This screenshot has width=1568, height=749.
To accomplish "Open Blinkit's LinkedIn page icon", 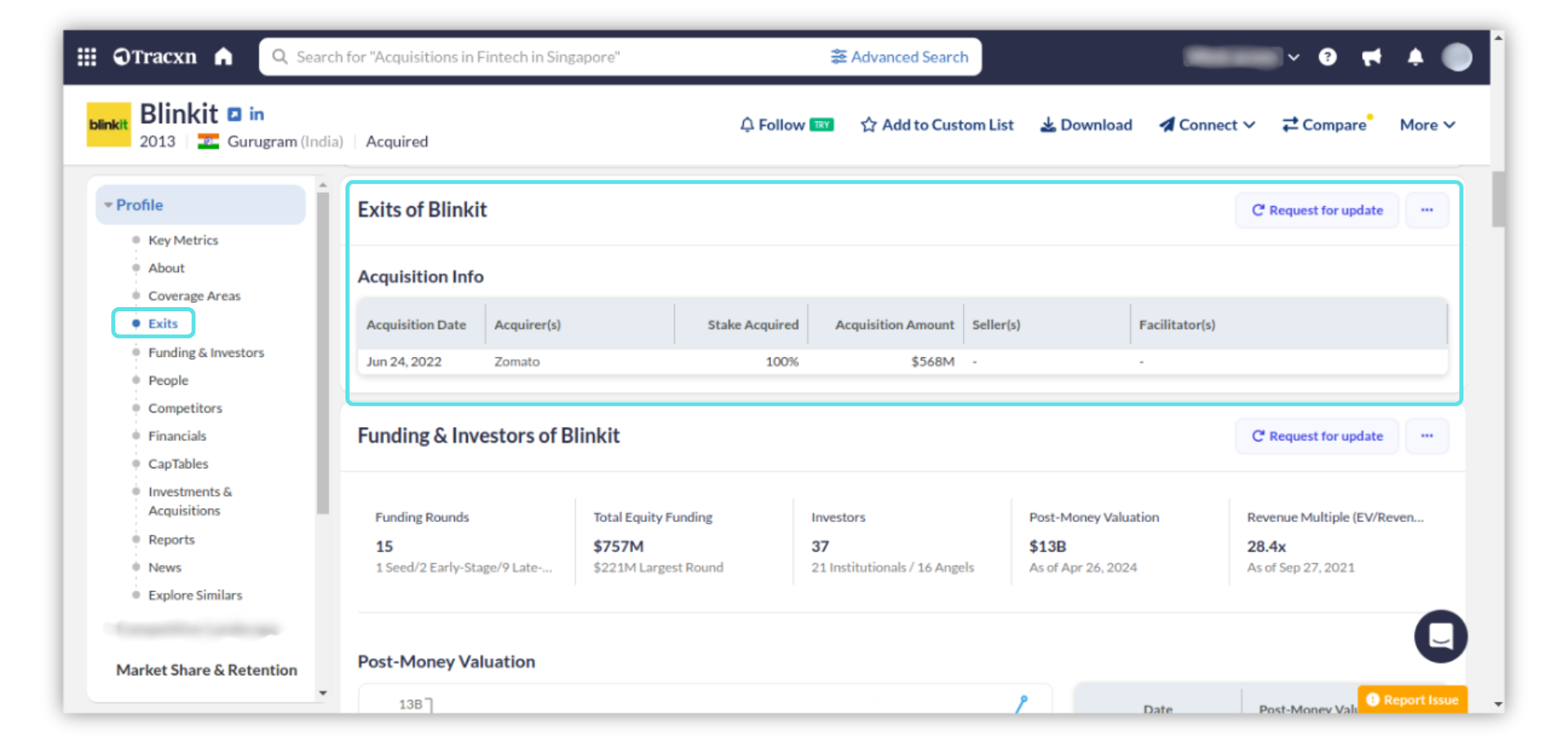I will pos(256,114).
